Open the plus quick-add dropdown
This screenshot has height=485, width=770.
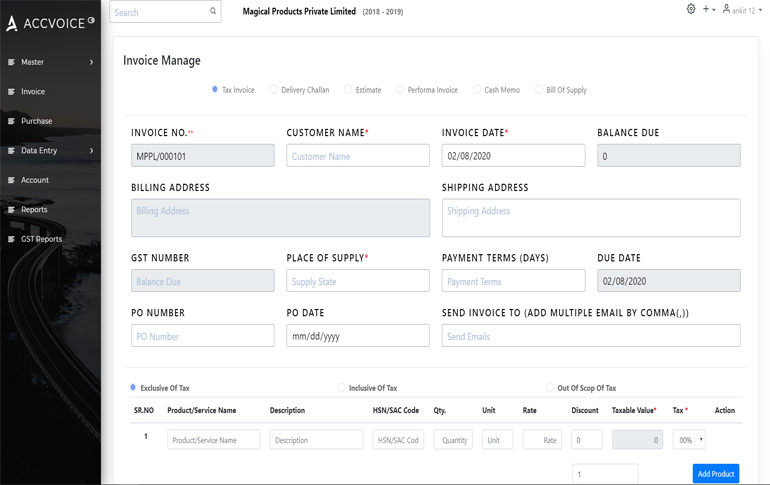[x=708, y=9]
